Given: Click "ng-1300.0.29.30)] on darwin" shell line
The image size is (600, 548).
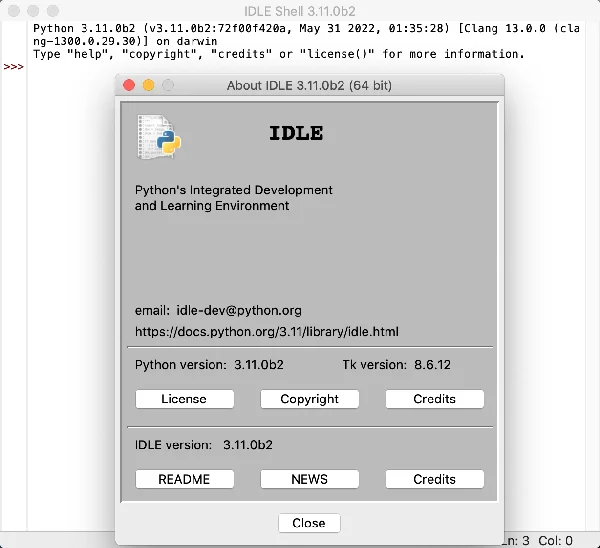Looking at the screenshot, I should click(x=125, y=41).
